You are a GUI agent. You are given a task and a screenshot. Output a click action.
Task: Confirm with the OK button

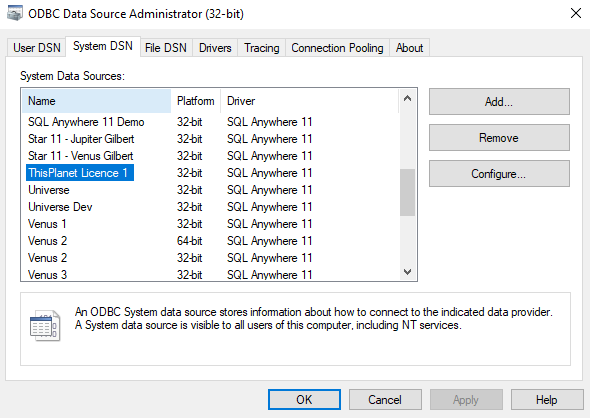coord(304,400)
